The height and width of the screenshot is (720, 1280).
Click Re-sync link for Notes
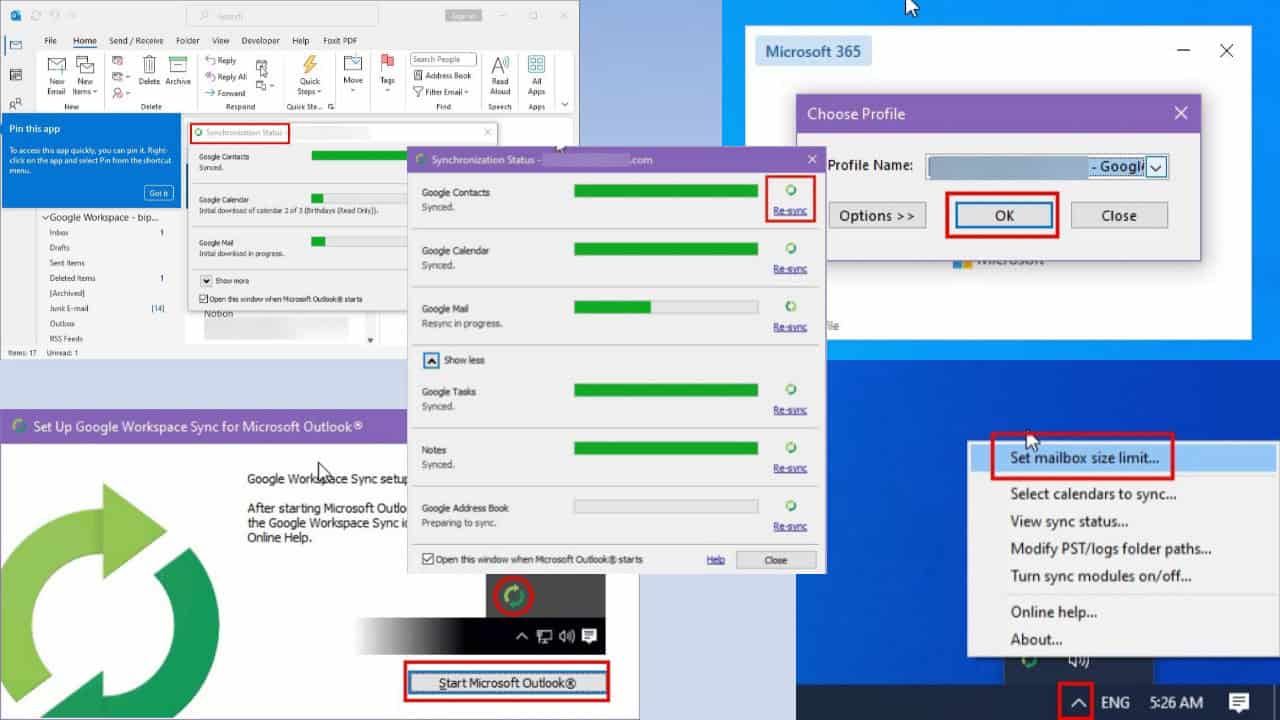[790, 468]
